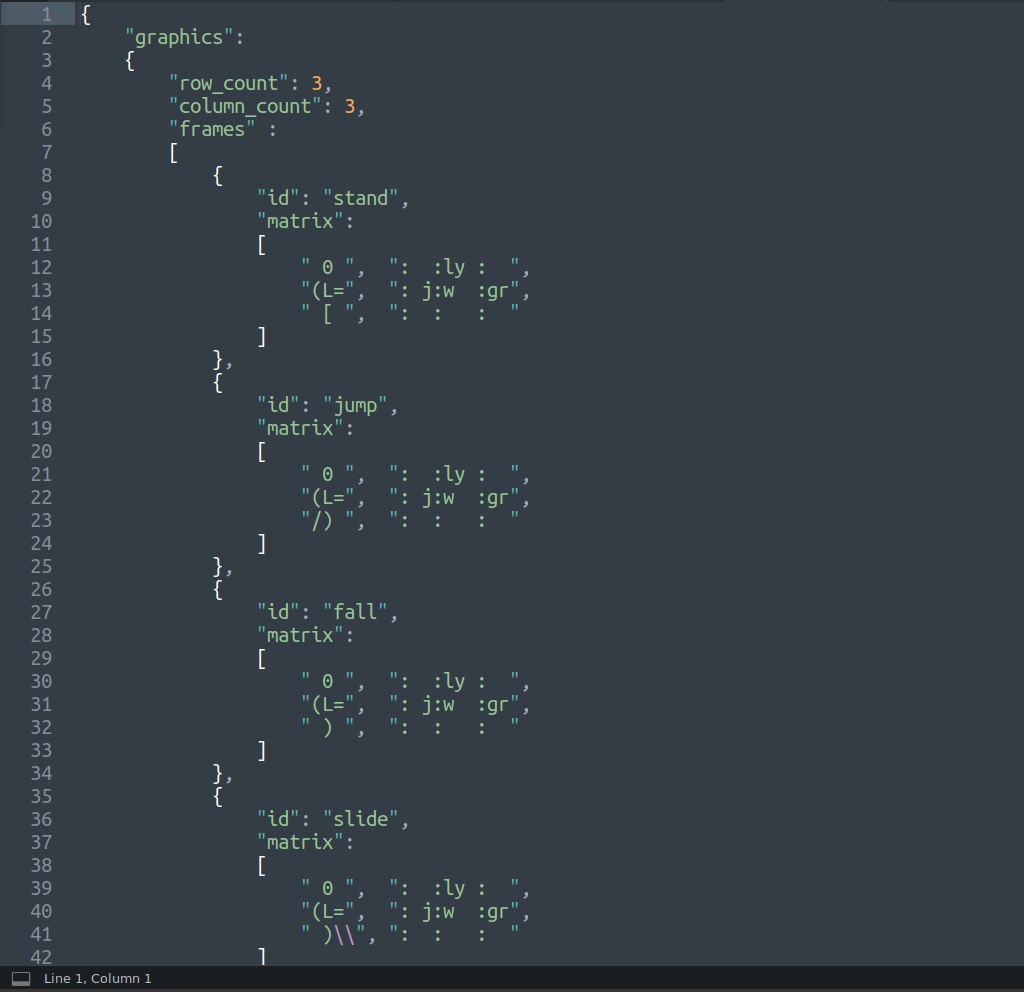Click the " [ " string on line 14

pyautogui.click(x=328, y=313)
